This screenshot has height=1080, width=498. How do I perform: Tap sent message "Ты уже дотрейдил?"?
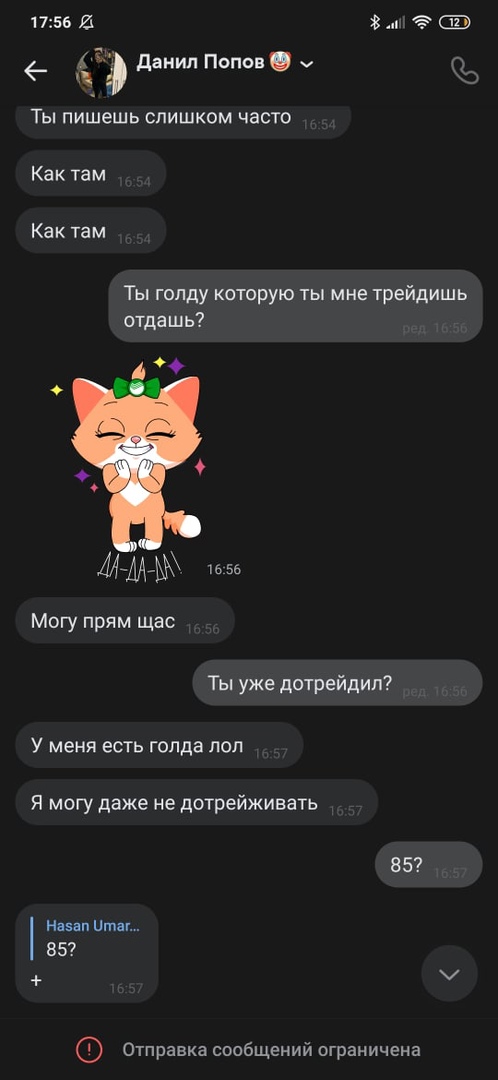click(337, 683)
